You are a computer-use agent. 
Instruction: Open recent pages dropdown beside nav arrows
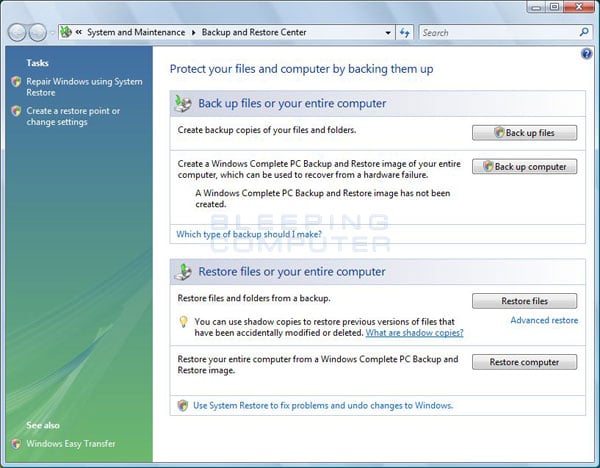point(52,33)
